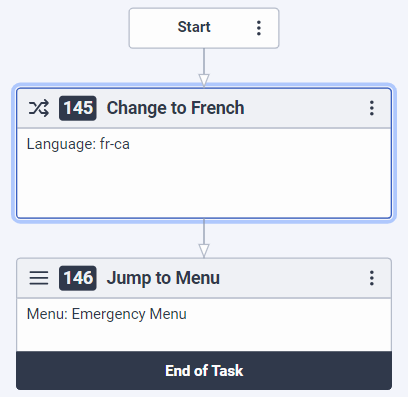Open the Change to French kebab menu
The image size is (408, 397).
coord(372,108)
